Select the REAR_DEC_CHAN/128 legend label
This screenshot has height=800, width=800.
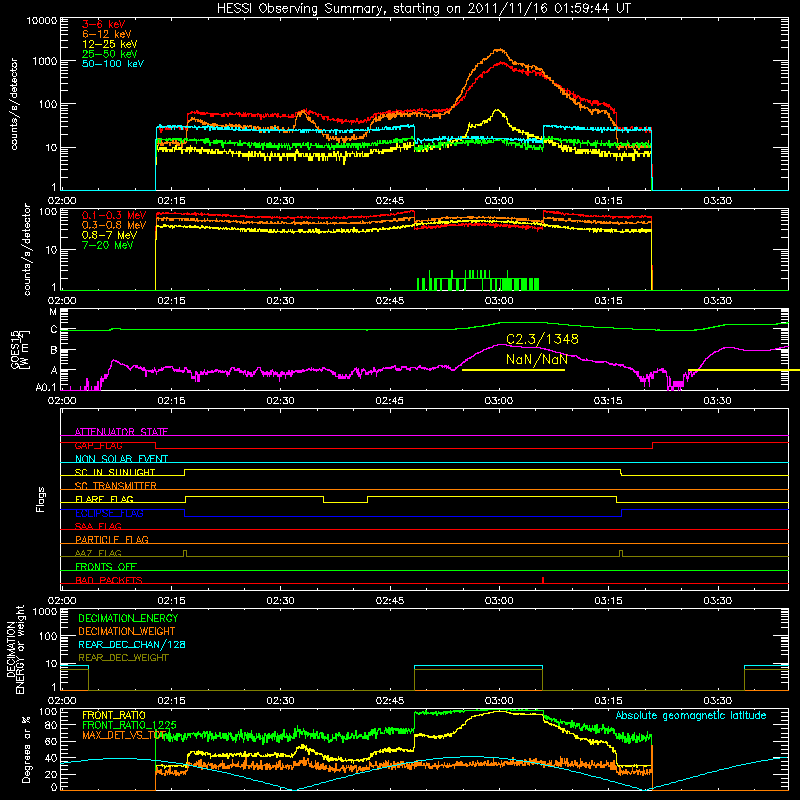(x=132, y=644)
